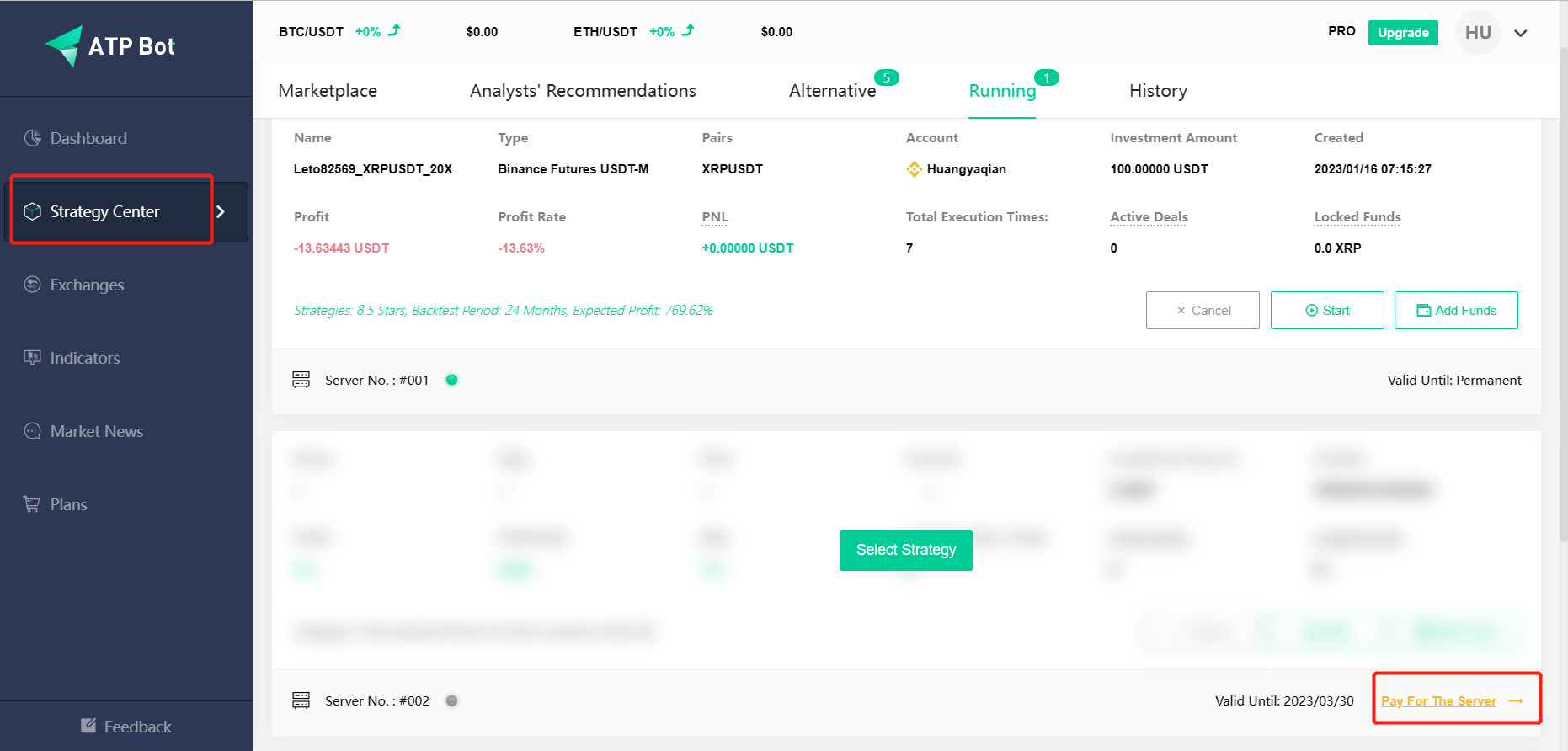Click the Market News chat icon

point(33,431)
